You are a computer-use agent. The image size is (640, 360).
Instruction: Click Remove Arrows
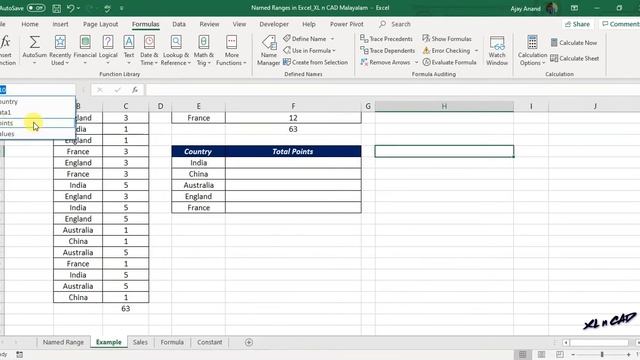(385, 62)
